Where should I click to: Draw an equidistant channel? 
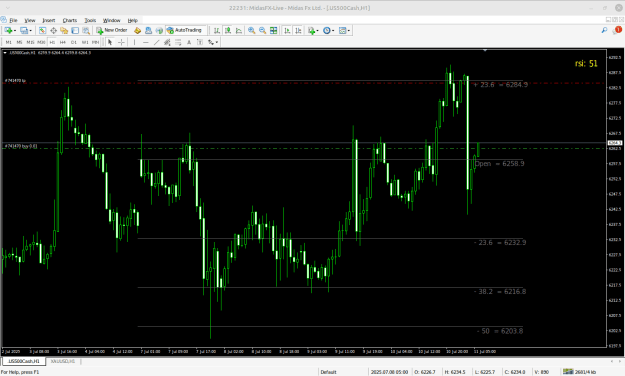pos(167,42)
